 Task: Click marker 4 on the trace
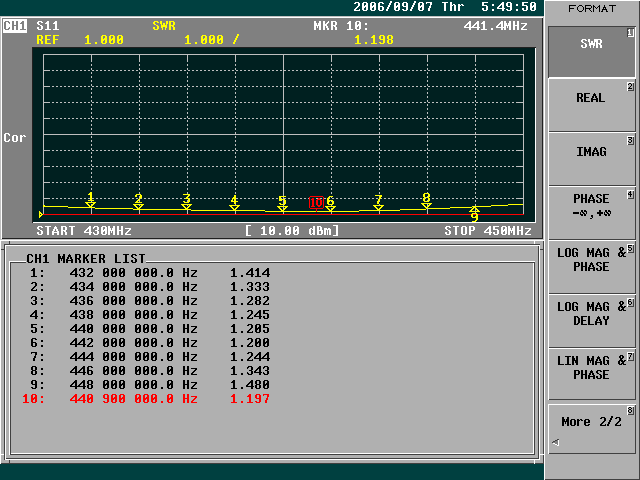(234, 203)
